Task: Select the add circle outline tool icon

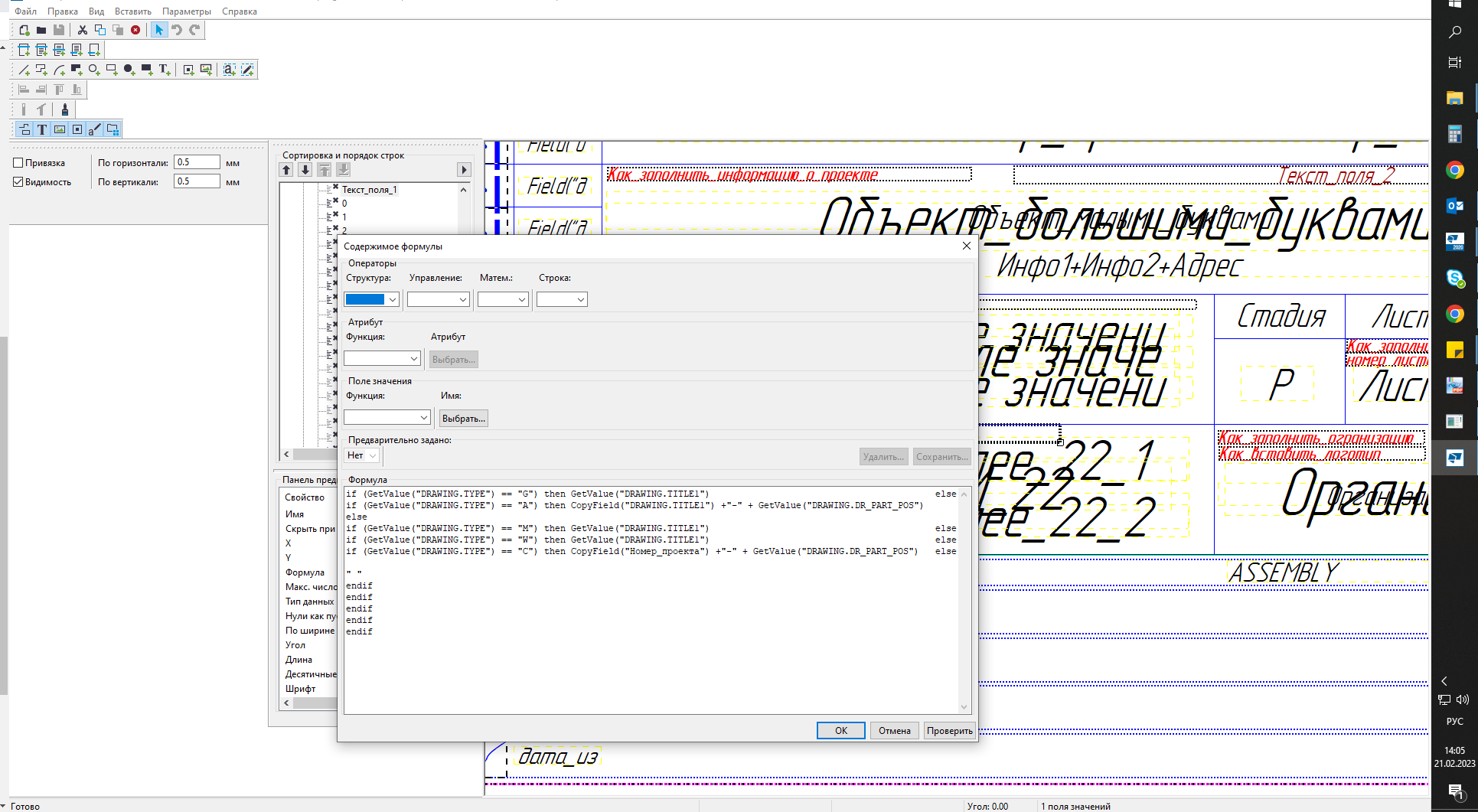Action: 93,70
